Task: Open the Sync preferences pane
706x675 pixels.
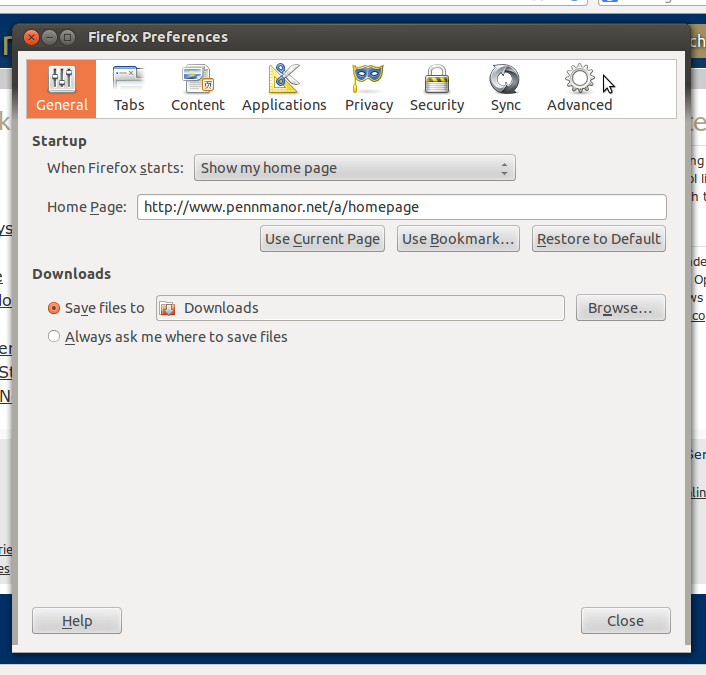Action: pos(505,89)
